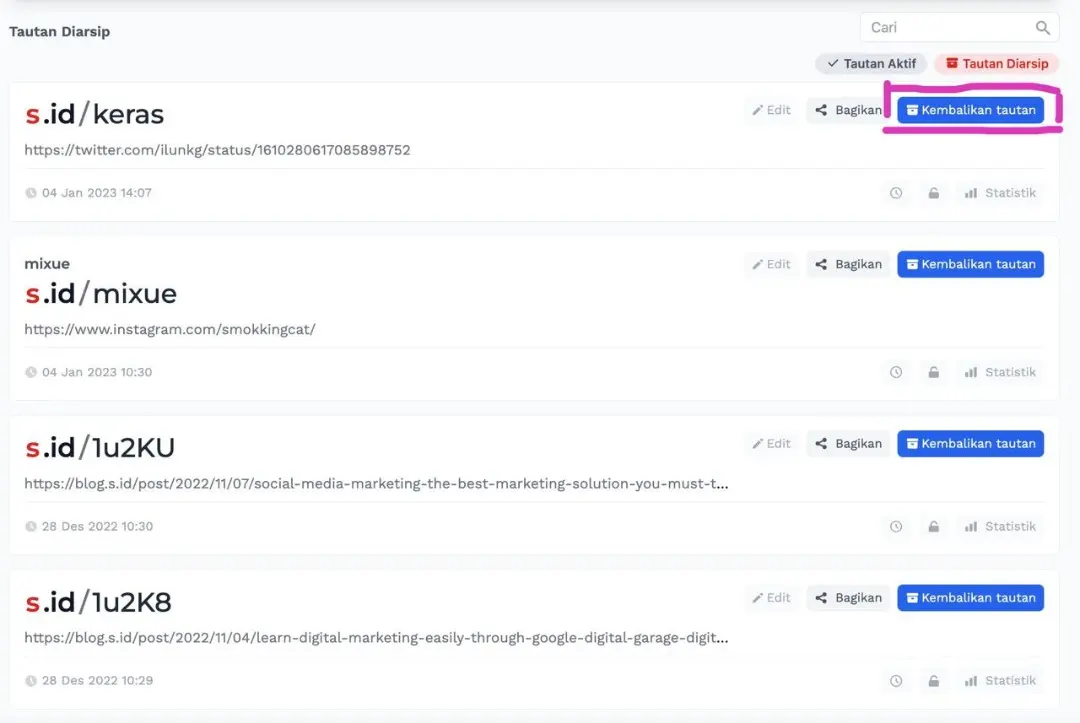Viewport: 1080px width, 723px height.
Task: Open Statistik for s.id/1u2KU link
Action: [x=1000, y=526]
